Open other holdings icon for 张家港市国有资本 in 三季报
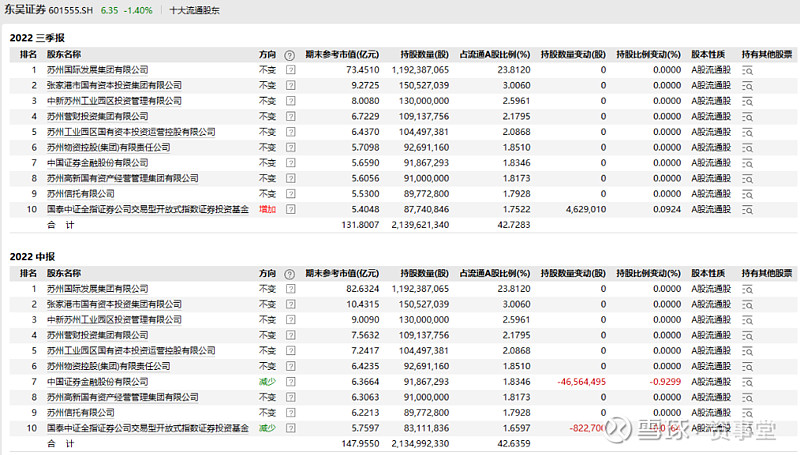Screen dimensions: 800x455 tap(747, 86)
